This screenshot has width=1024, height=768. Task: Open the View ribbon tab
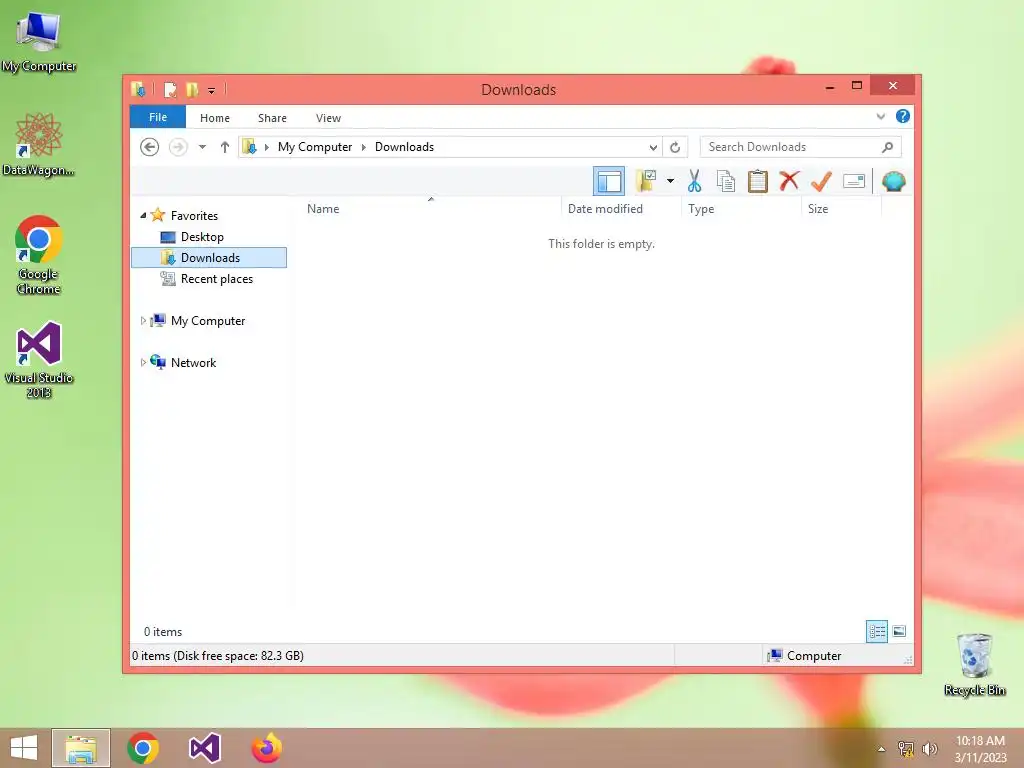click(x=328, y=118)
